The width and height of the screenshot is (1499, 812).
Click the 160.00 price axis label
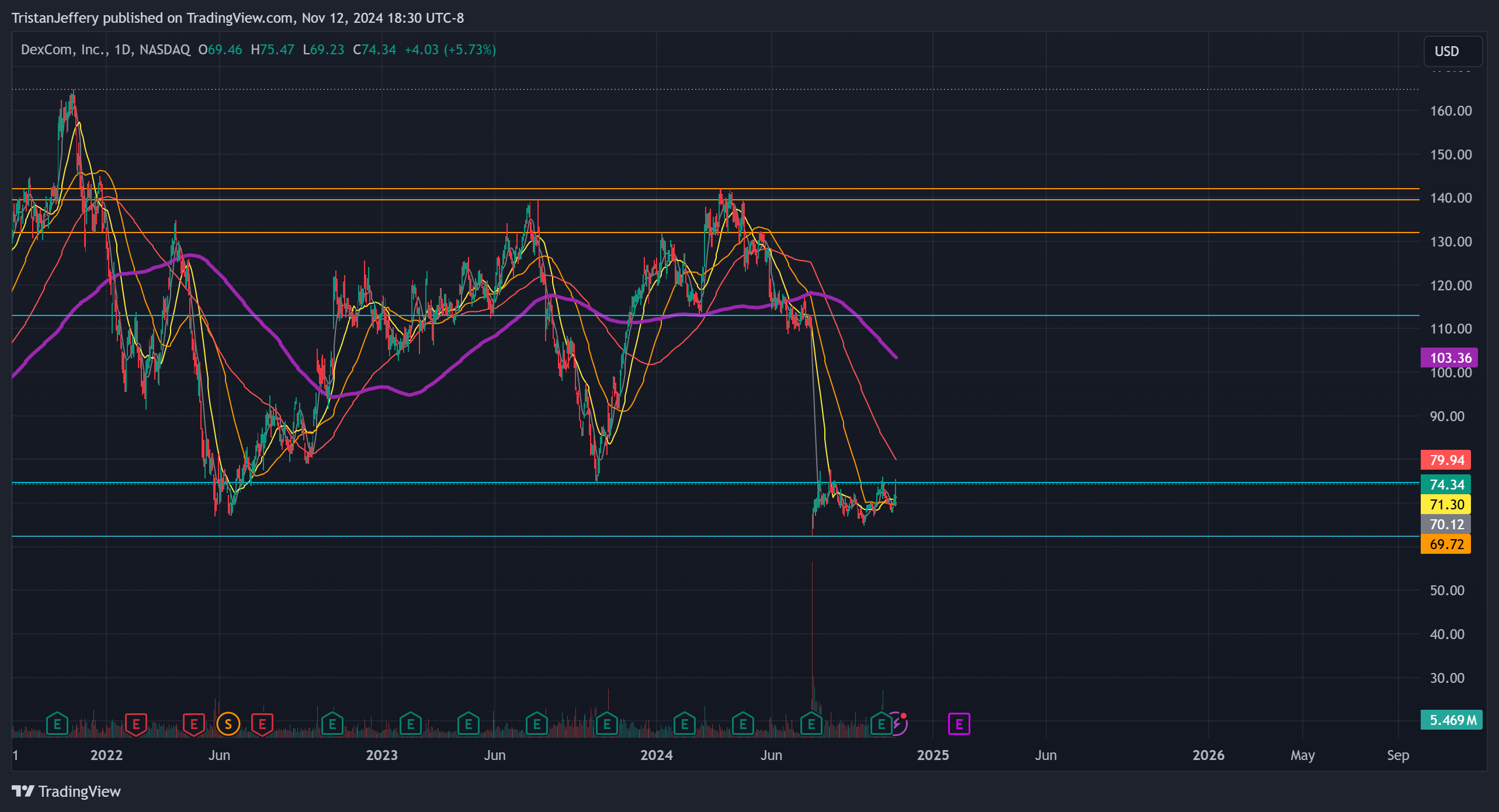click(1451, 110)
